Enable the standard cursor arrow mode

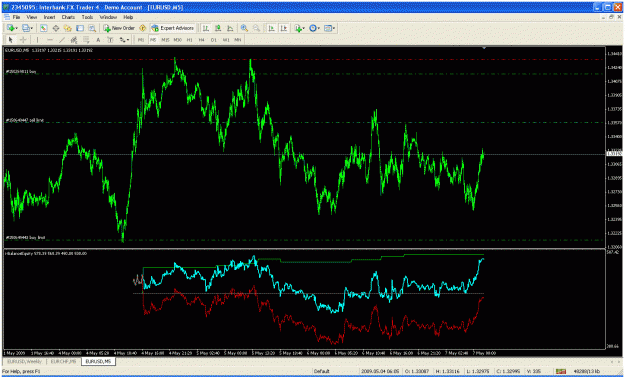click(x=11, y=40)
